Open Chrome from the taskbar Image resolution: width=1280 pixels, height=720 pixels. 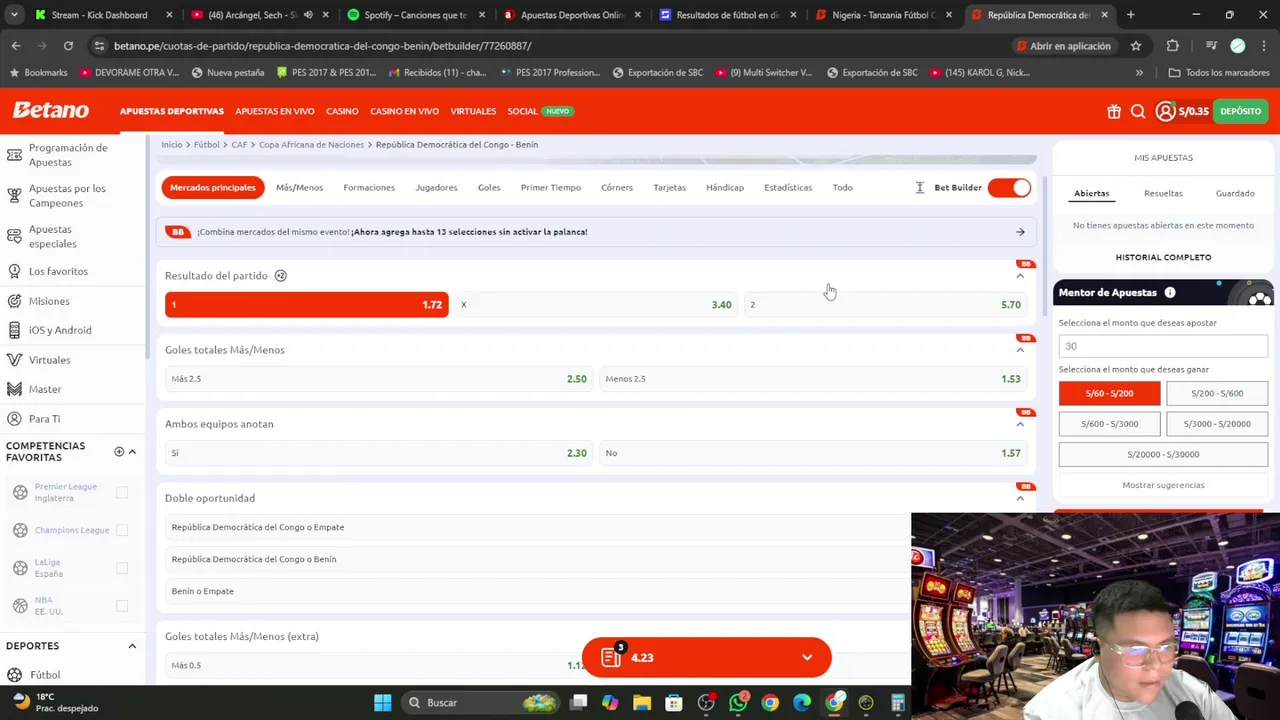pos(770,703)
